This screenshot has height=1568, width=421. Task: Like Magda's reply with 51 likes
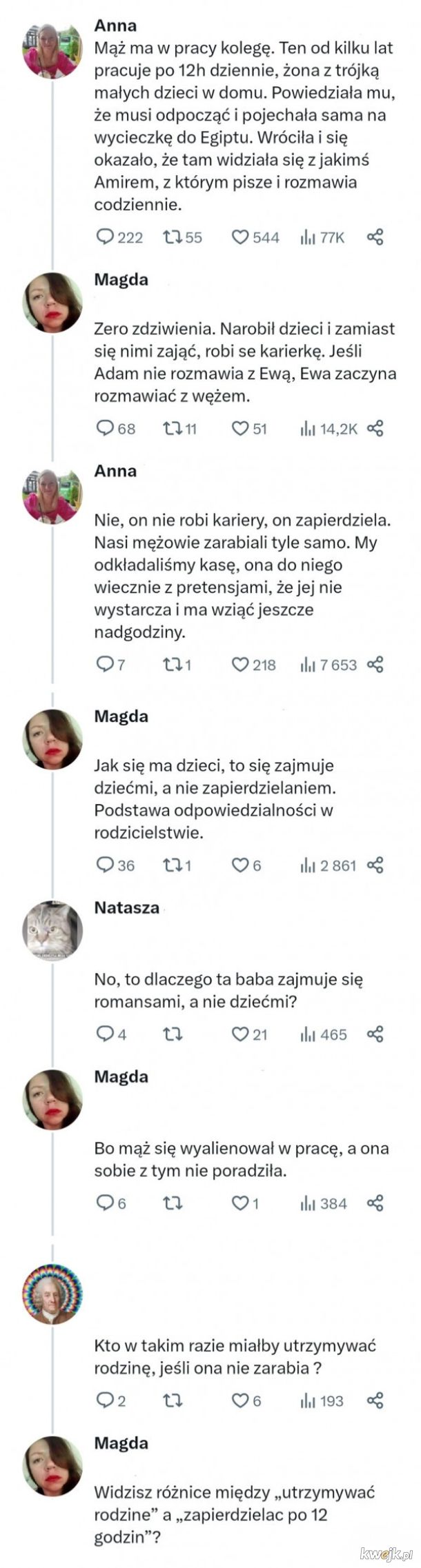[x=239, y=428]
